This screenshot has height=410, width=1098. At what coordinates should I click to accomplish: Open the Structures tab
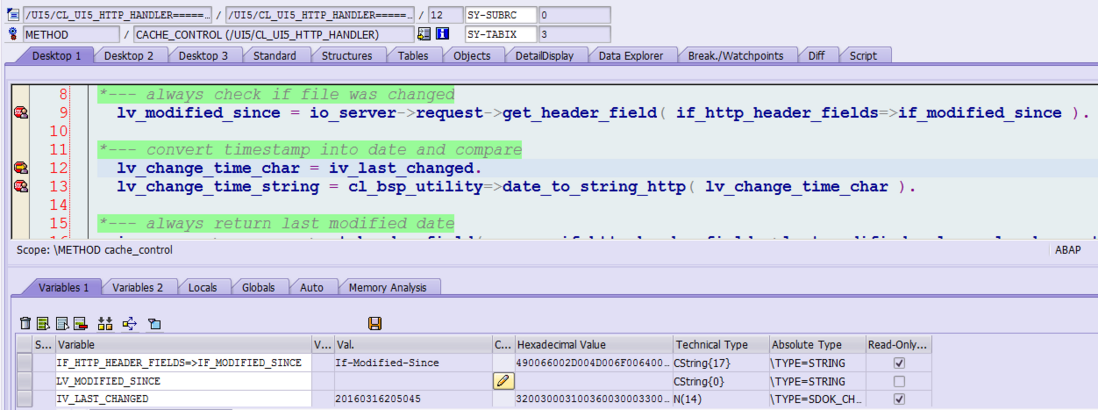[x=347, y=55]
